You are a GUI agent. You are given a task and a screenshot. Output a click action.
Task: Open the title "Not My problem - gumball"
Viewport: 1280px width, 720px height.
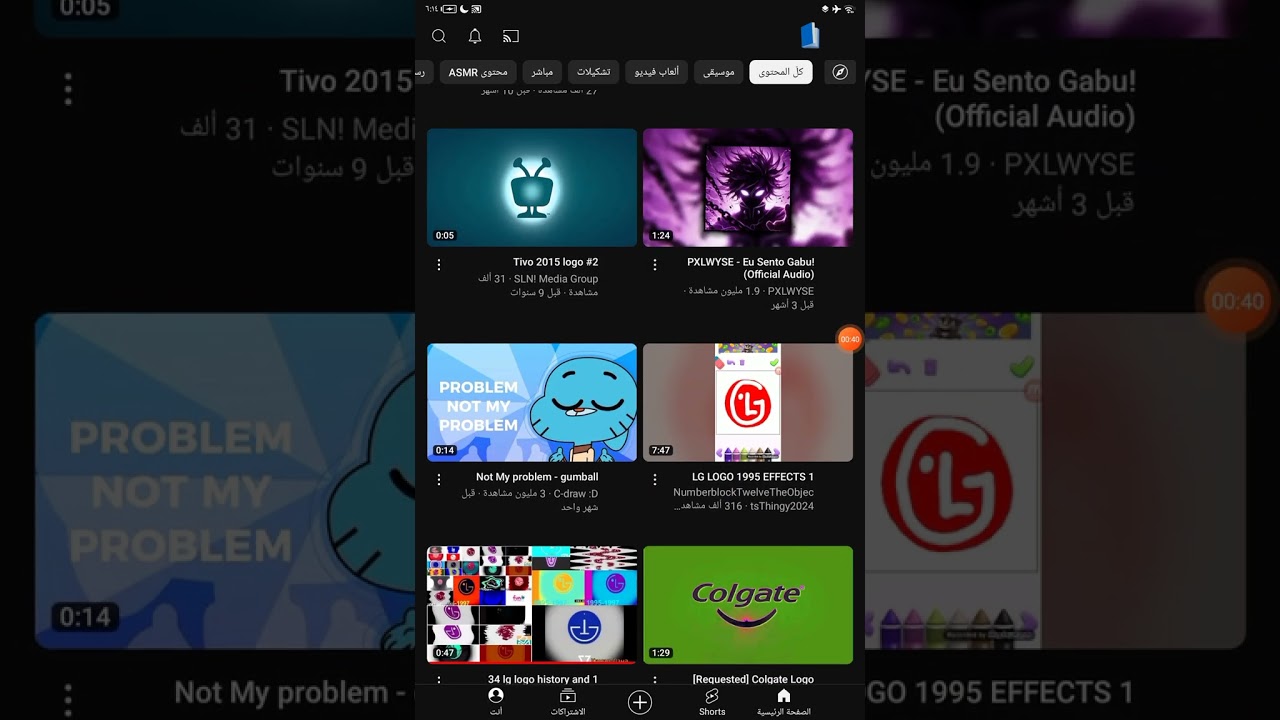click(537, 477)
